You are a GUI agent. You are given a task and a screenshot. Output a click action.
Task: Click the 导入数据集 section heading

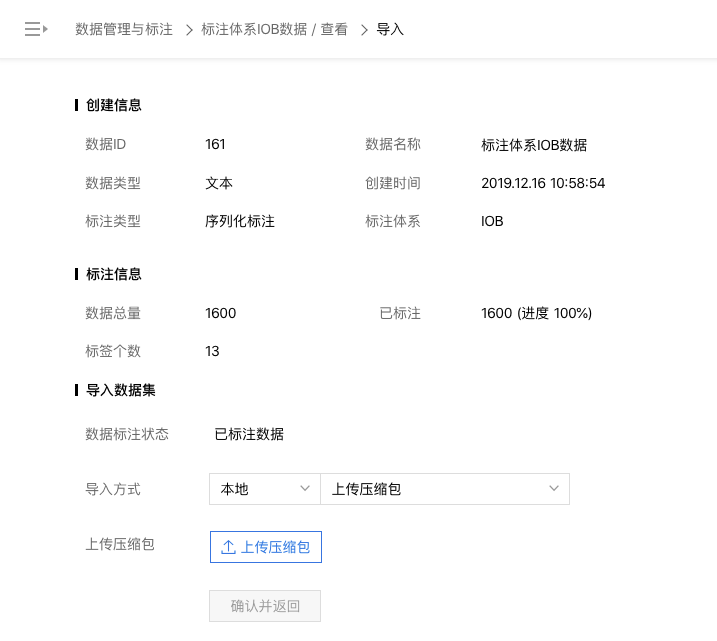pos(121,390)
